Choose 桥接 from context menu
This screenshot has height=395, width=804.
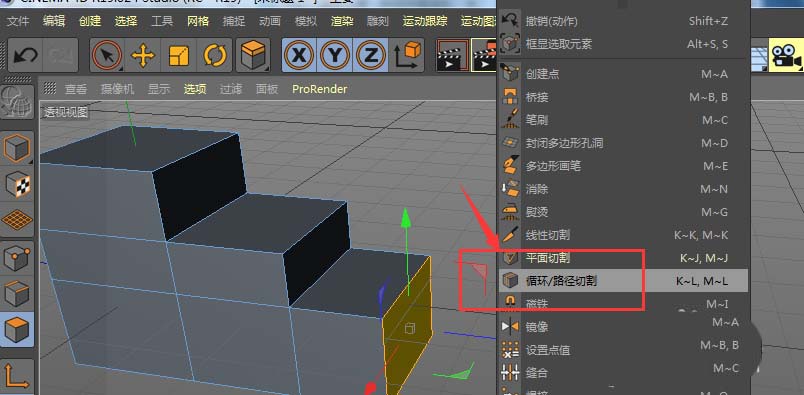pyautogui.click(x=623, y=97)
